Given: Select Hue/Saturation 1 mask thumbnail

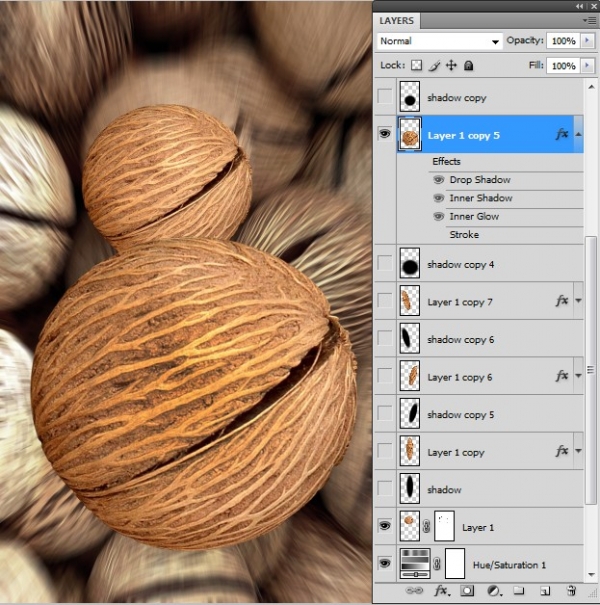Looking at the screenshot, I should pos(455,564).
